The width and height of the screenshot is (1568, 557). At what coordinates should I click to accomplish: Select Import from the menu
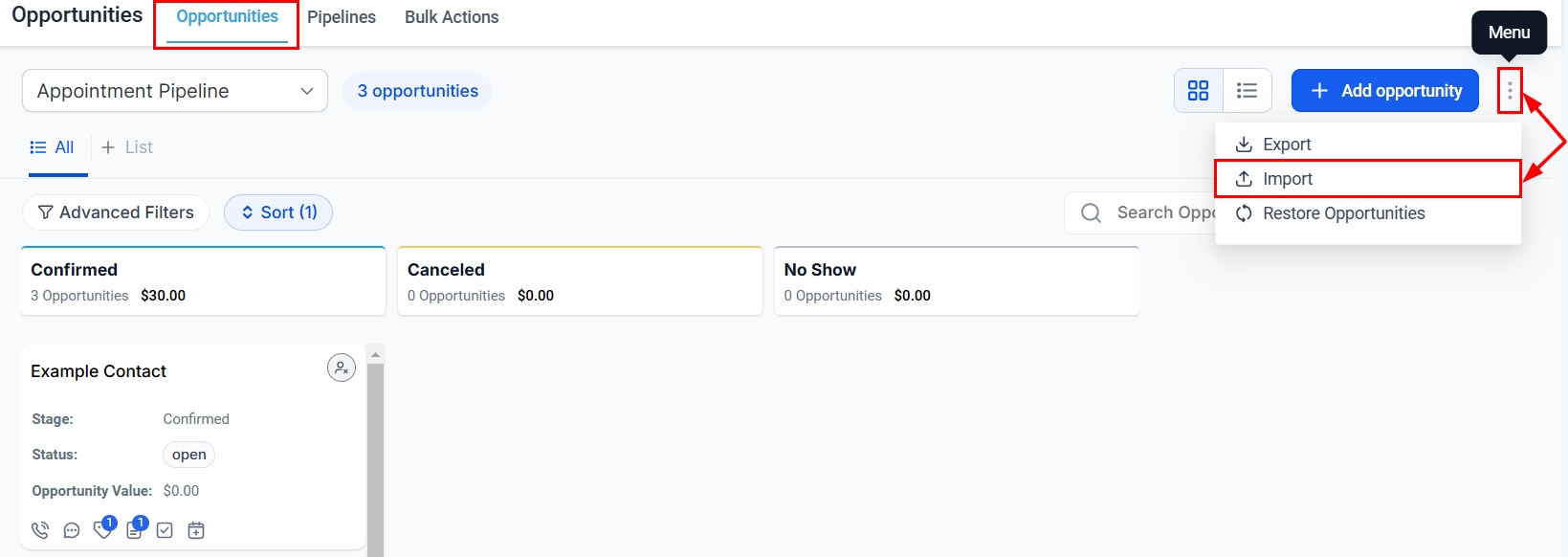(x=1287, y=179)
